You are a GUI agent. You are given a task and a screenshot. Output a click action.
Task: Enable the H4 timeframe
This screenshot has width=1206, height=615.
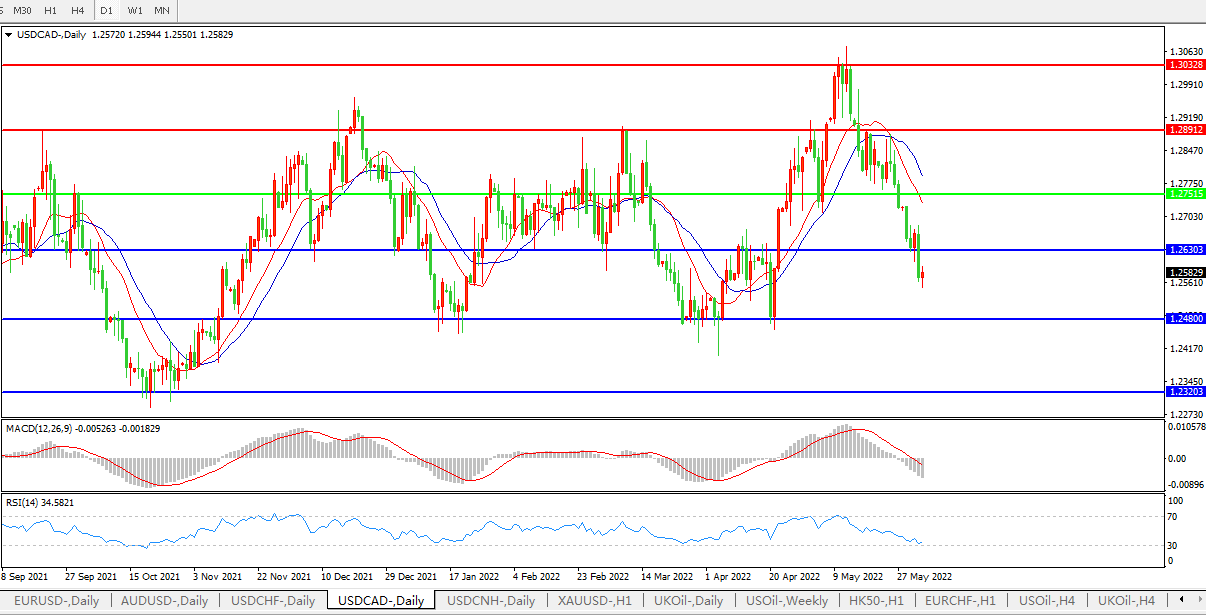[x=77, y=10]
